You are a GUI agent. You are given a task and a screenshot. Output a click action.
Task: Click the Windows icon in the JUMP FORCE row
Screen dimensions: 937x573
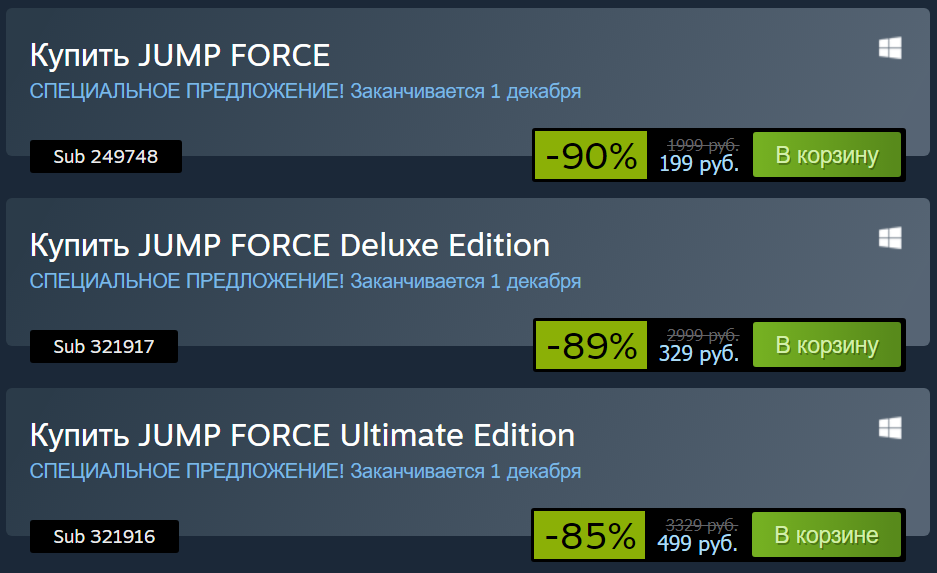890,48
